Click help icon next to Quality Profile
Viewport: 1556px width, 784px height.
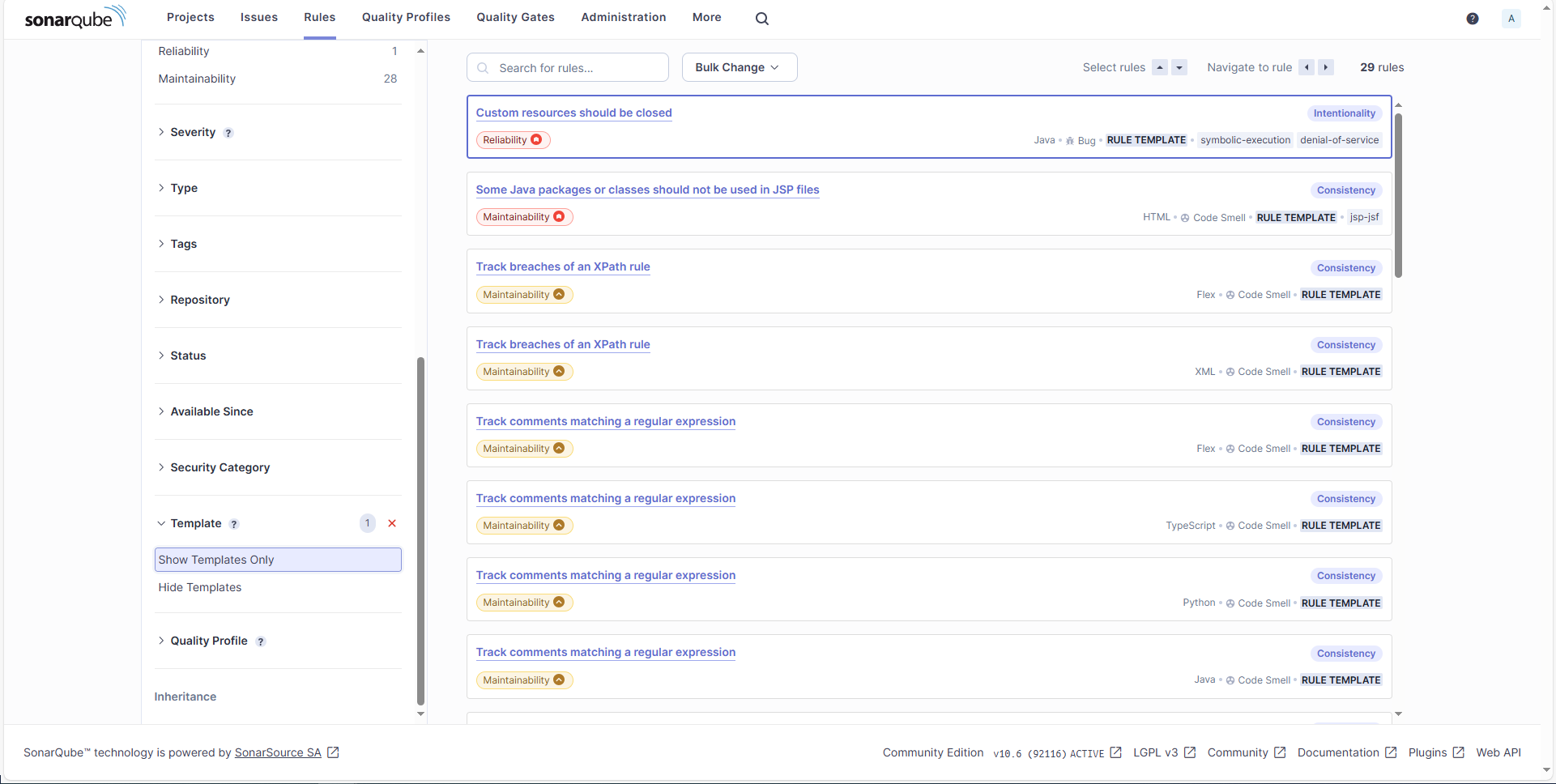point(261,641)
